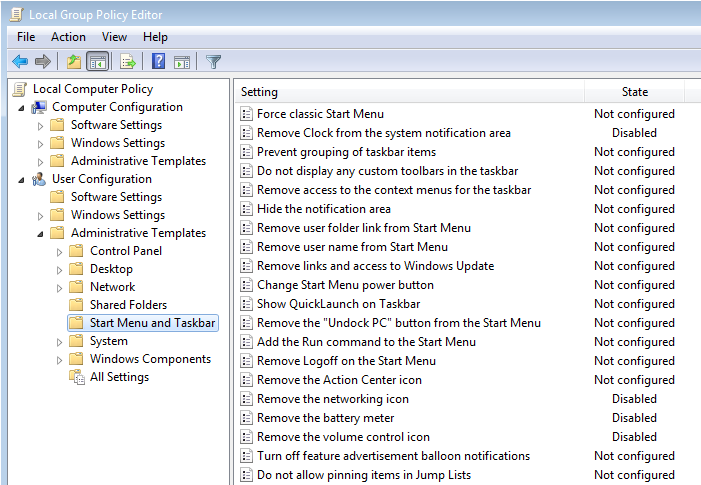Click policy icon beside Force classic Start Menu
The image size is (701, 485).
pyautogui.click(x=246, y=114)
